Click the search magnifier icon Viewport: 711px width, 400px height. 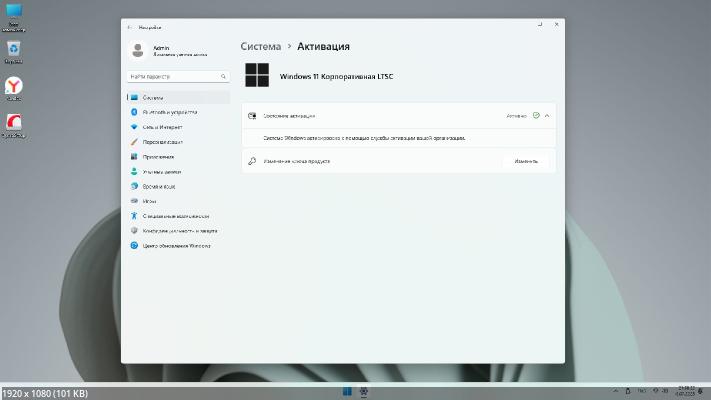point(223,77)
